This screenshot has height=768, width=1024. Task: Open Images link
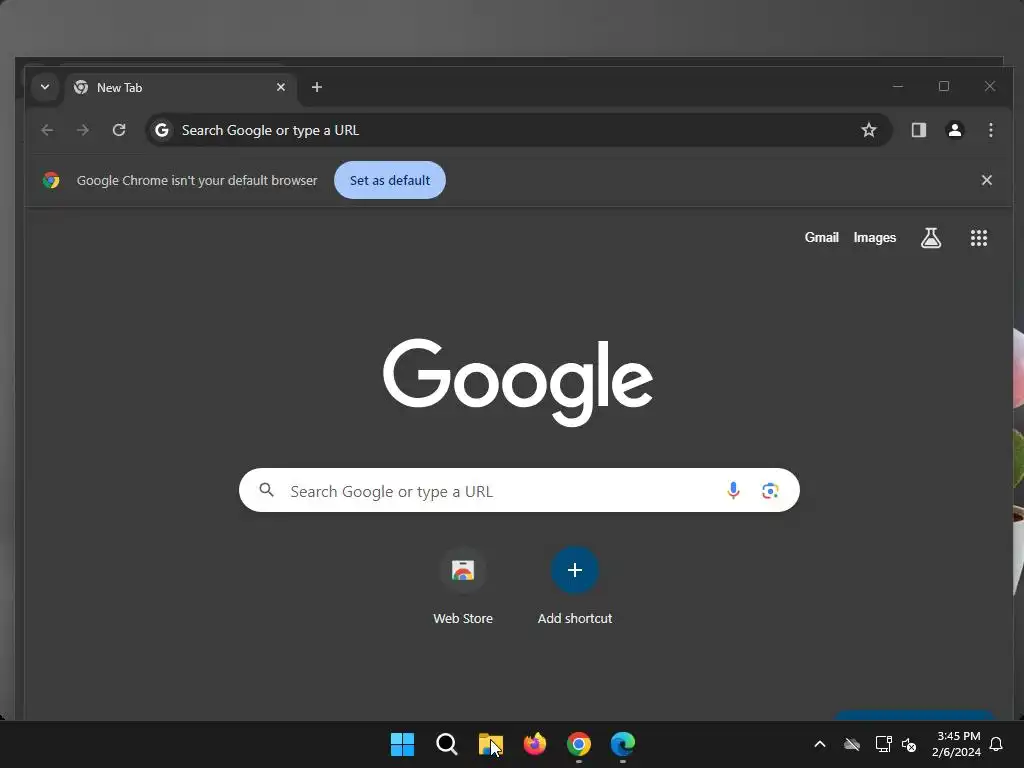pyautogui.click(x=874, y=238)
